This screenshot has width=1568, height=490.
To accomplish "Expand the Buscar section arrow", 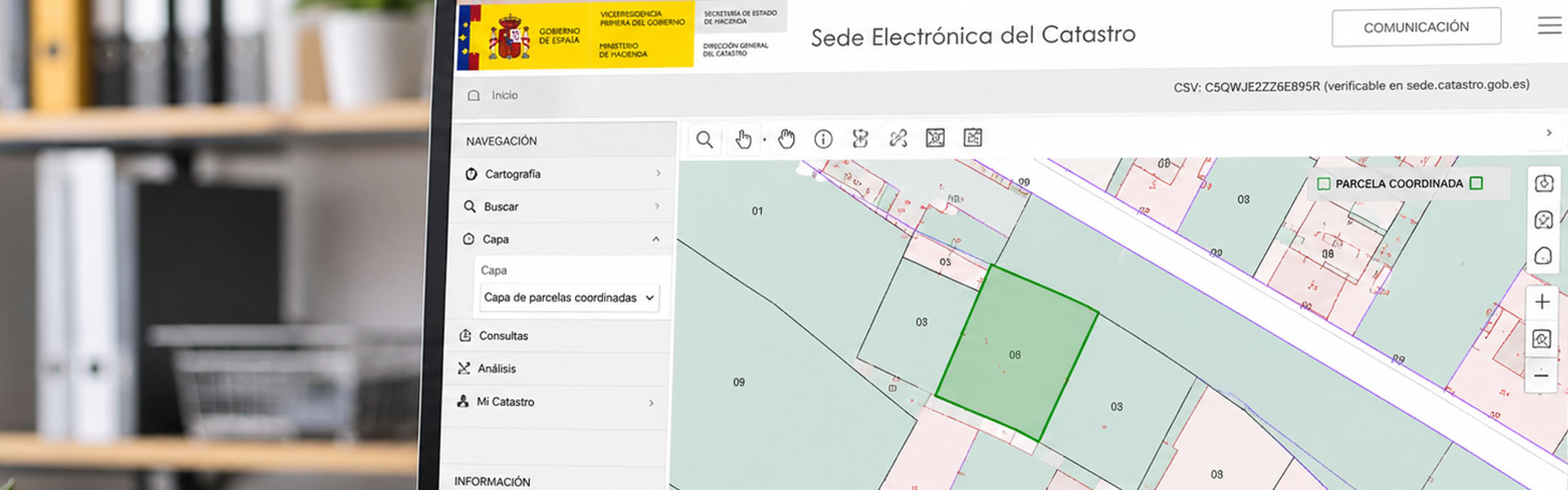I will click(x=657, y=206).
